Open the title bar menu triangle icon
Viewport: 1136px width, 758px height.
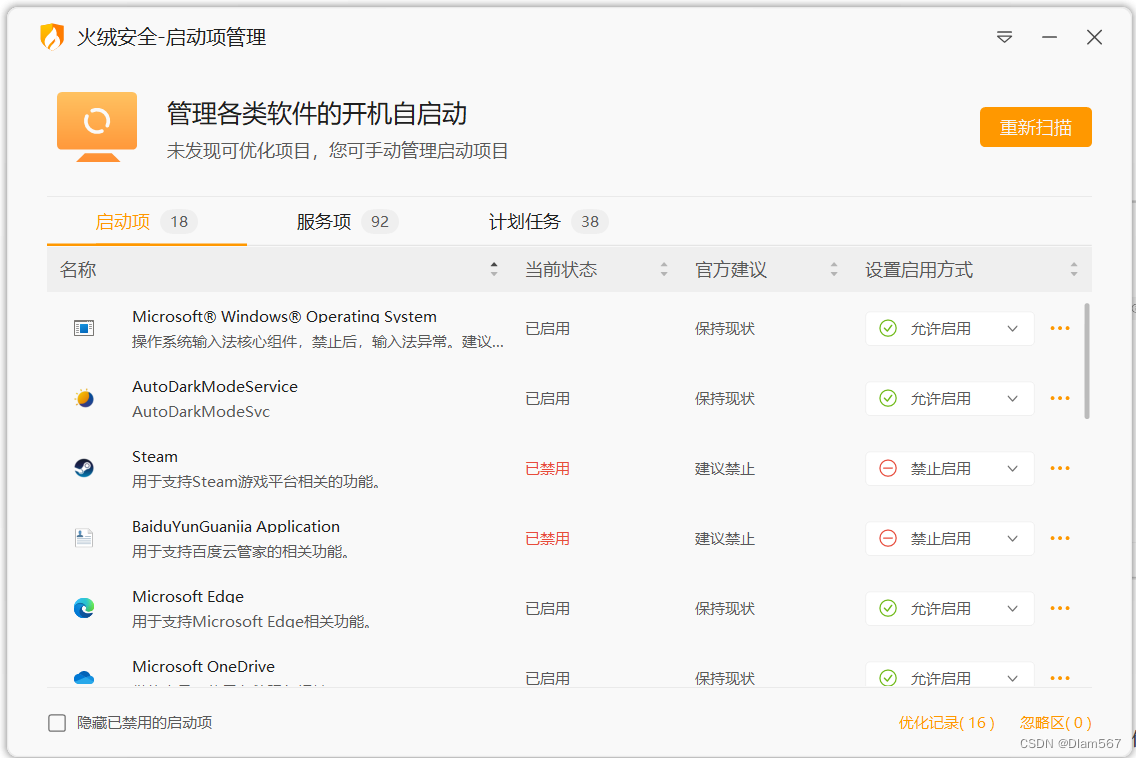(x=1004, y=37)
